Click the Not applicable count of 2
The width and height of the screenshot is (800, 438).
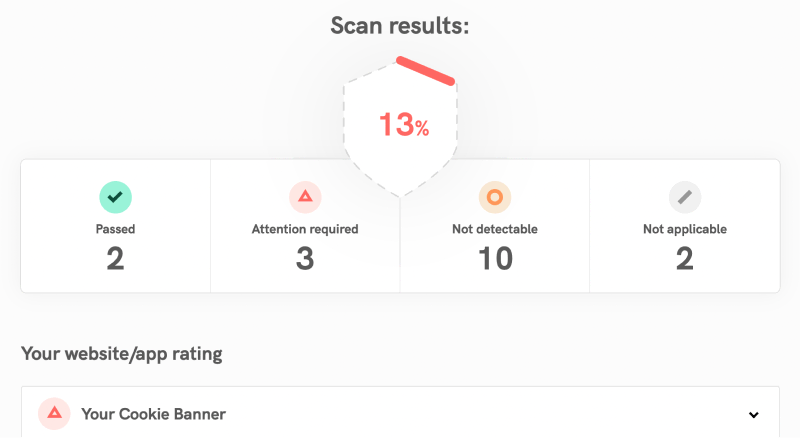tap(685, 259)
